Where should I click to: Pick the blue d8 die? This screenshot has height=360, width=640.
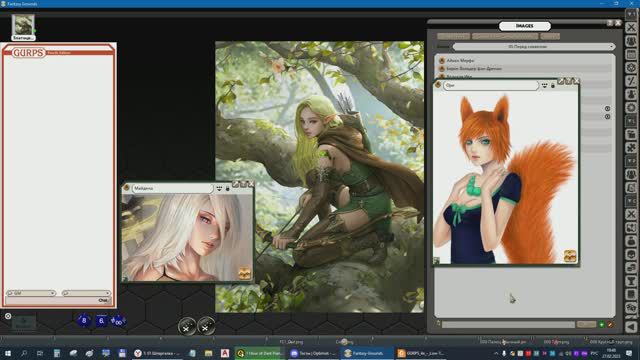(84, 321)
